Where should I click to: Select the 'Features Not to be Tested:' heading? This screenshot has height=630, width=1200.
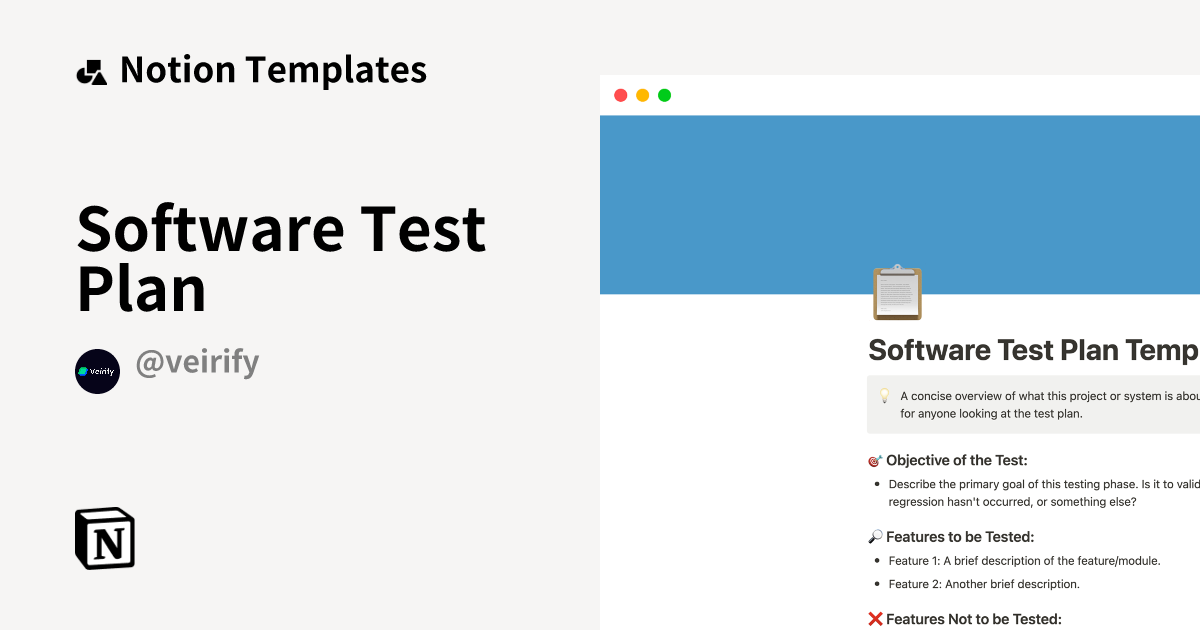(x=974, y=619)
